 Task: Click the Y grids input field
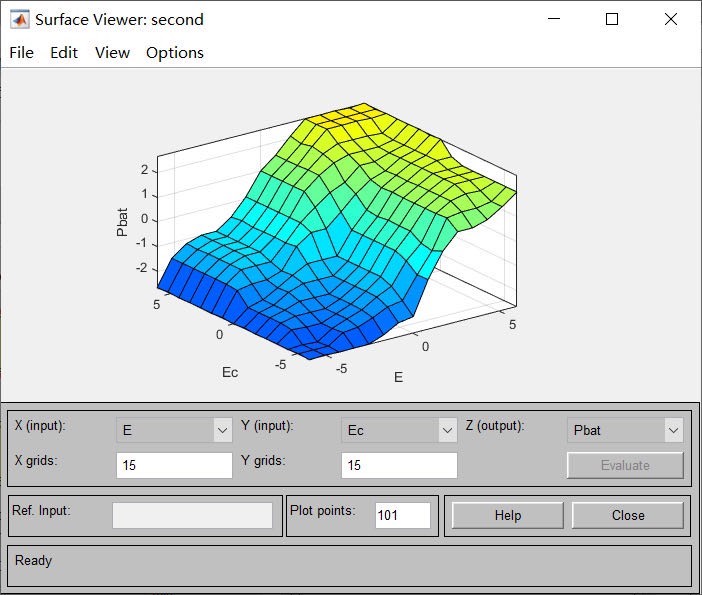click(399, 465)
